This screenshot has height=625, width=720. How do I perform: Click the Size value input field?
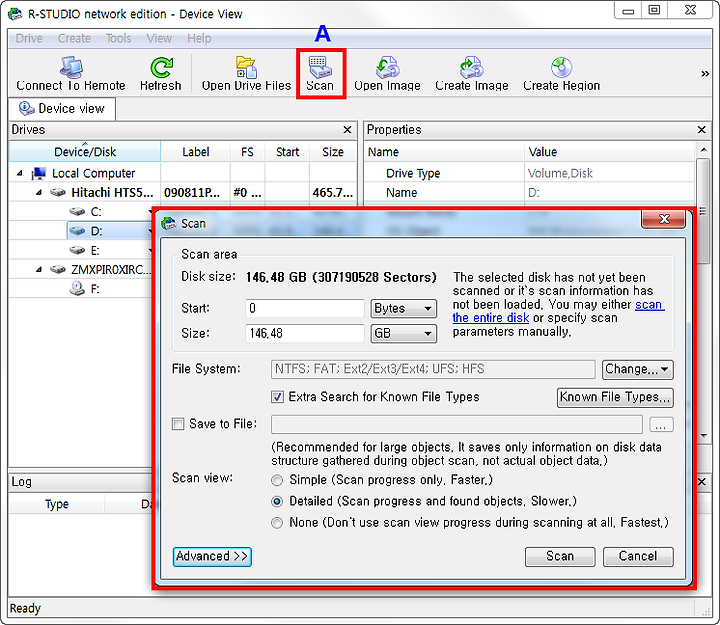(305, 333)
